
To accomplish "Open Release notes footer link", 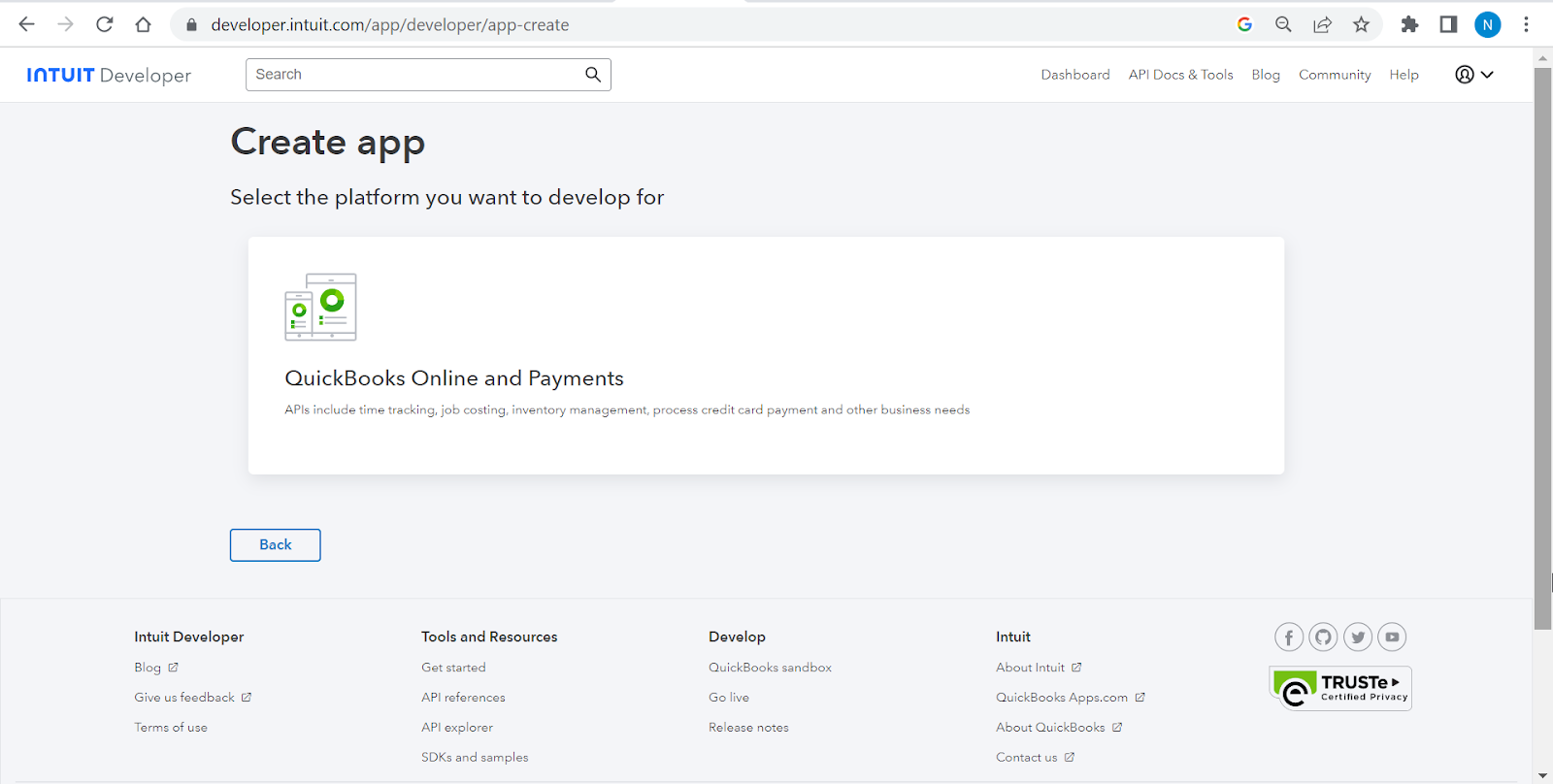I will [748, 728].
